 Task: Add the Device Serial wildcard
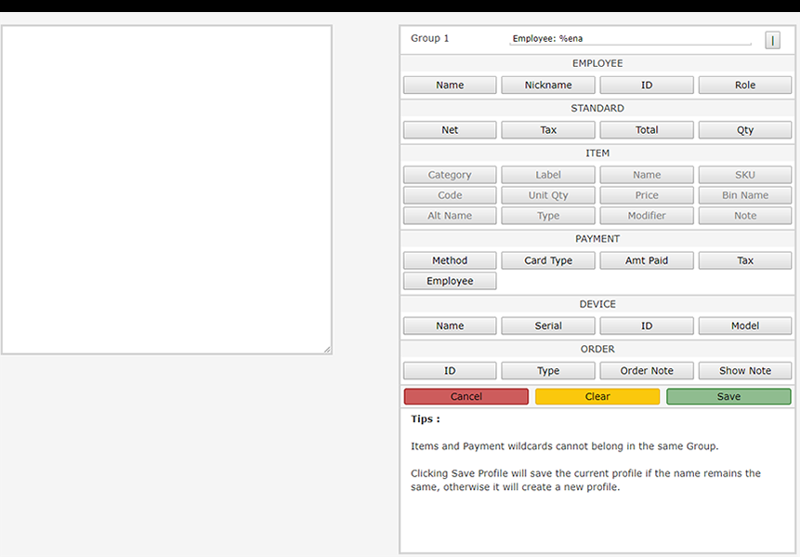coord(548,326)
